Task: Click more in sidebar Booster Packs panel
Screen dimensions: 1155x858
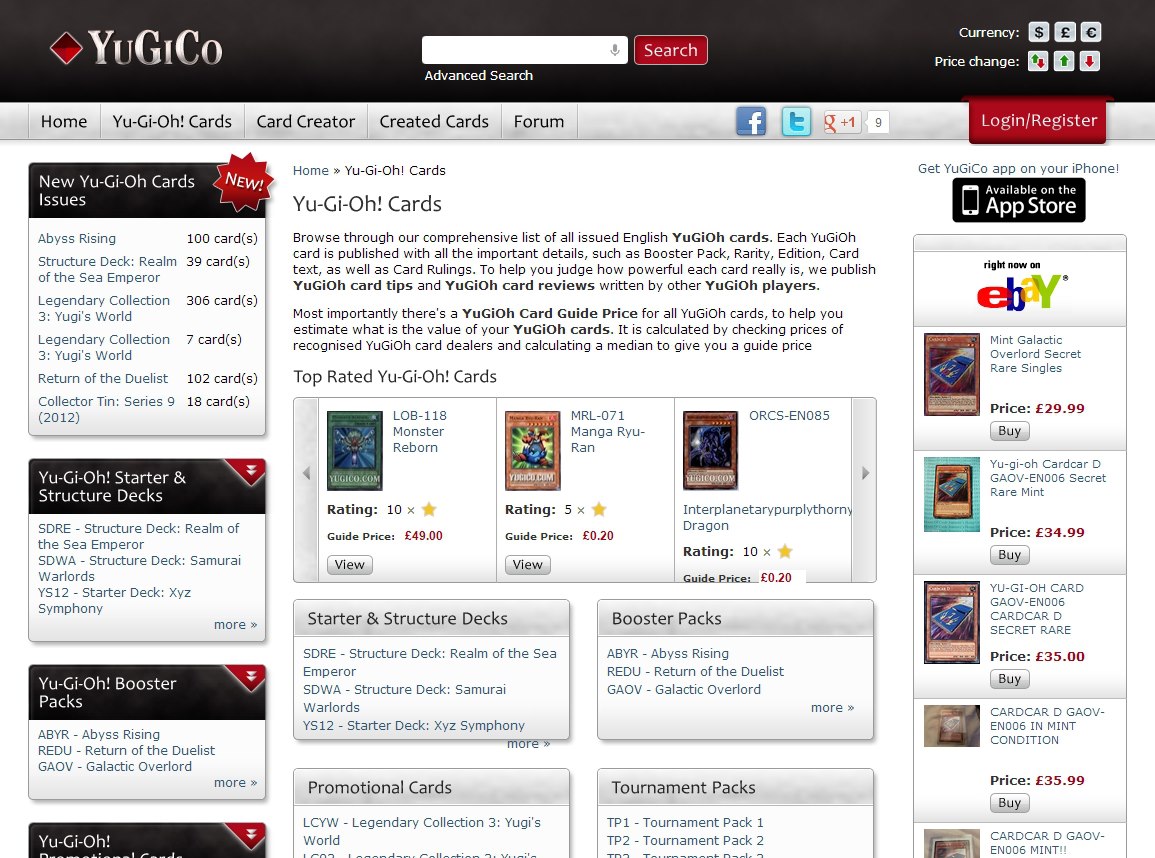Action: (235, 783)
